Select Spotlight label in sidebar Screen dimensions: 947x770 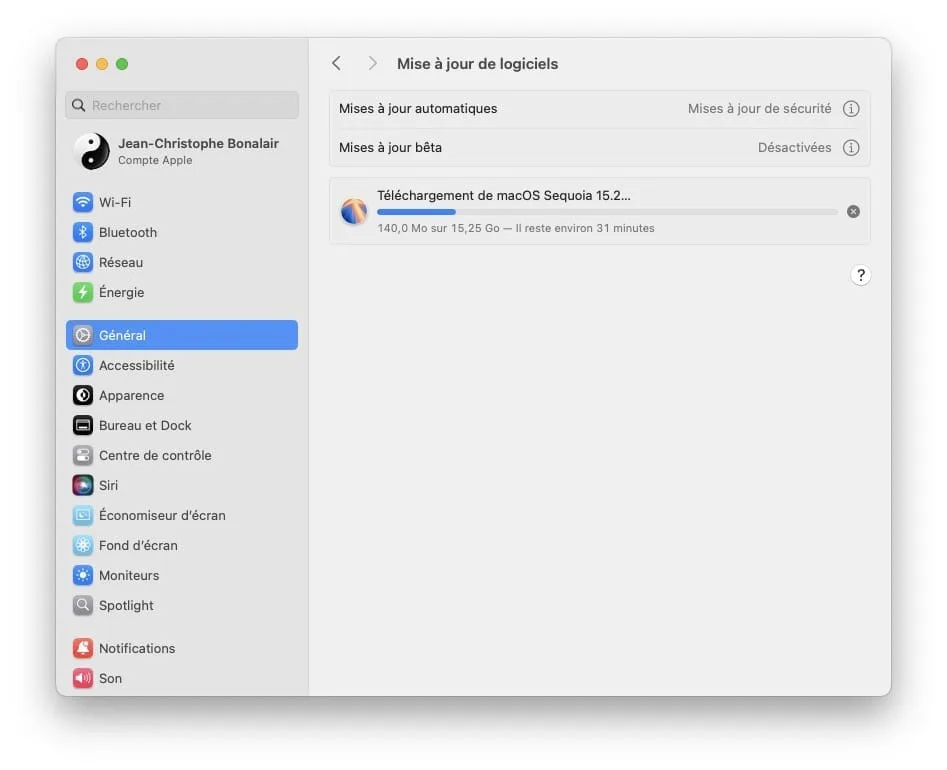coord(126,606)
